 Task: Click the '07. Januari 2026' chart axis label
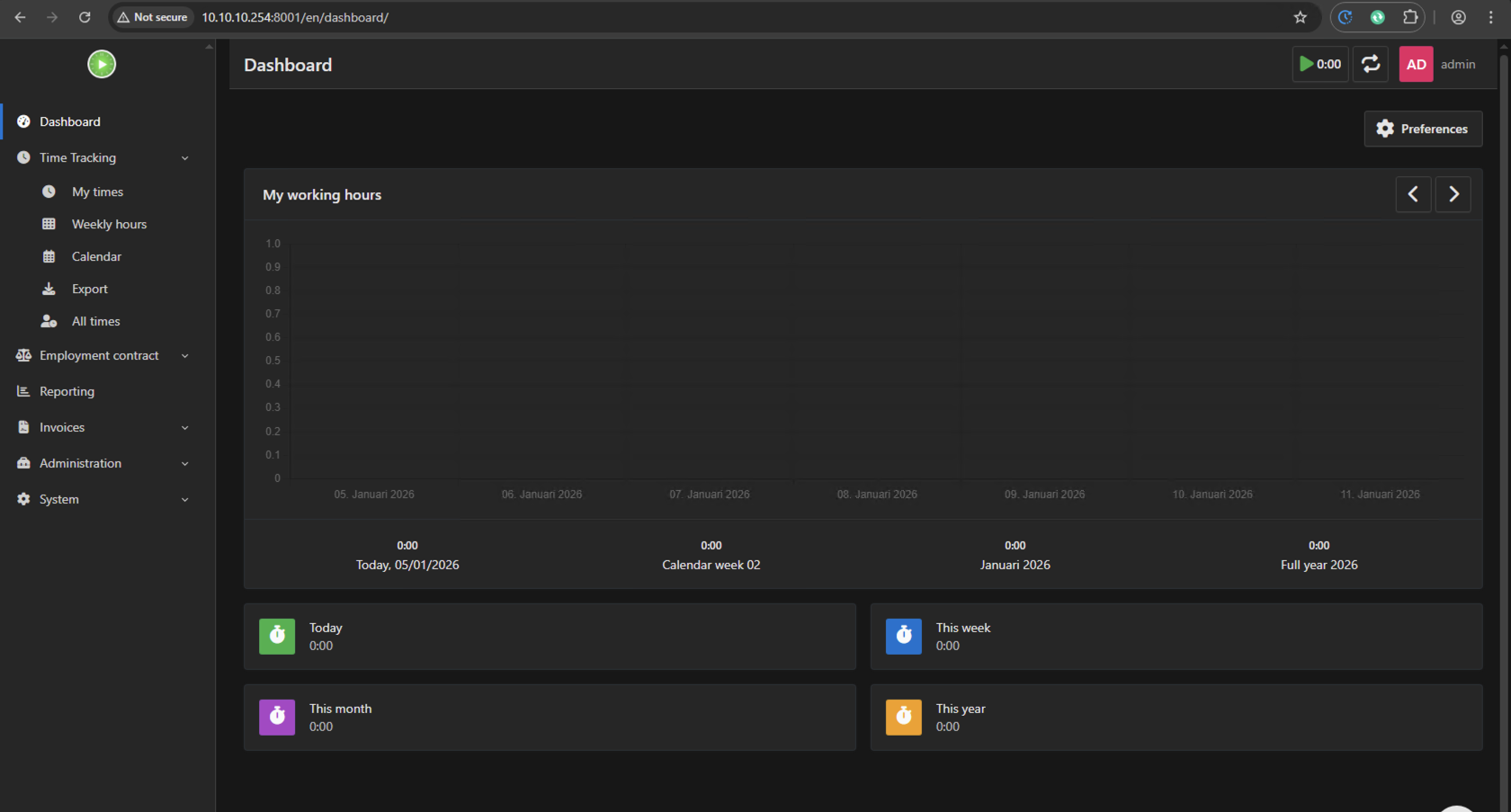[x=710, y=495]
